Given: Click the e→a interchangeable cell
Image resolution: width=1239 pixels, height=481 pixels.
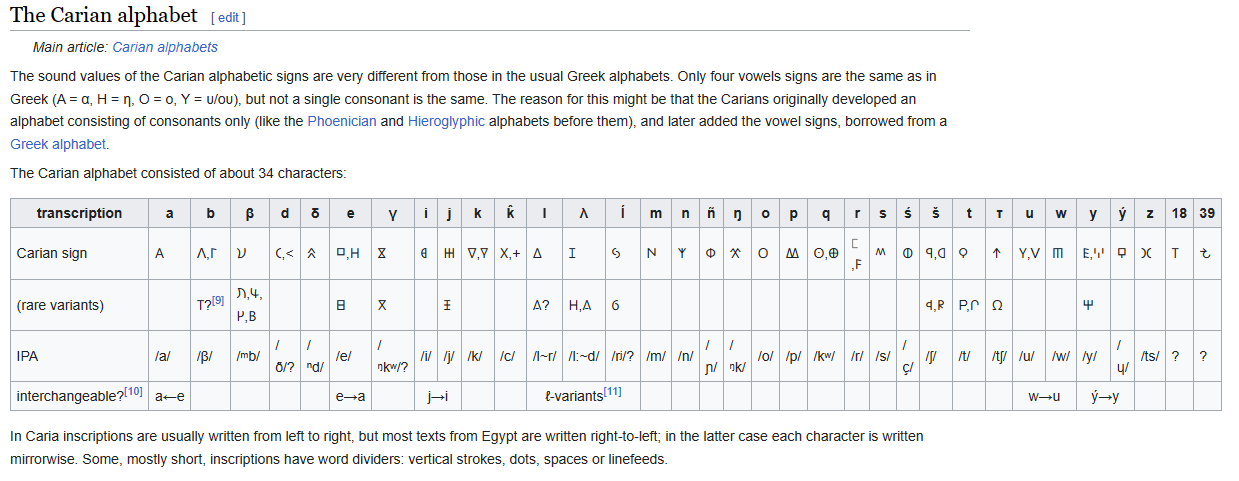Looking at the screenshot, I should coord(350,396).
